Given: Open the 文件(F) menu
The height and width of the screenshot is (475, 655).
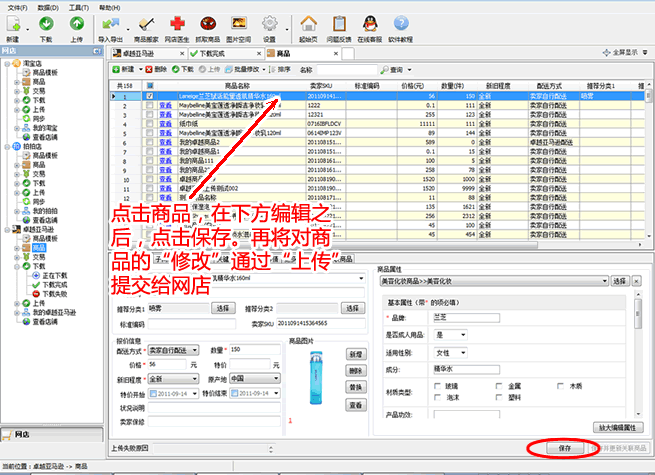Looking at the screenshot, I should [x=18, y=8].
